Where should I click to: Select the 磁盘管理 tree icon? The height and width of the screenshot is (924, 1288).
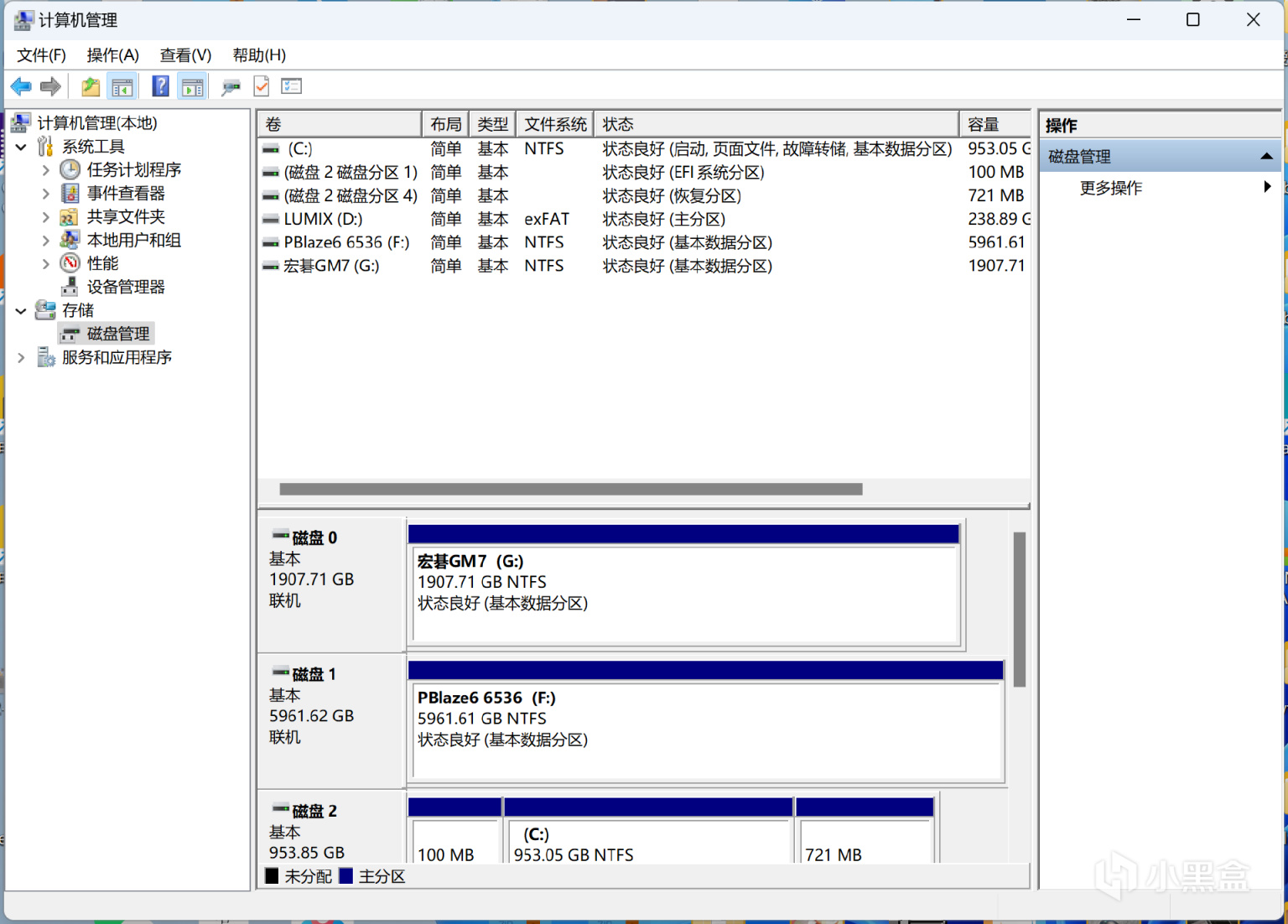click(70, 335)
